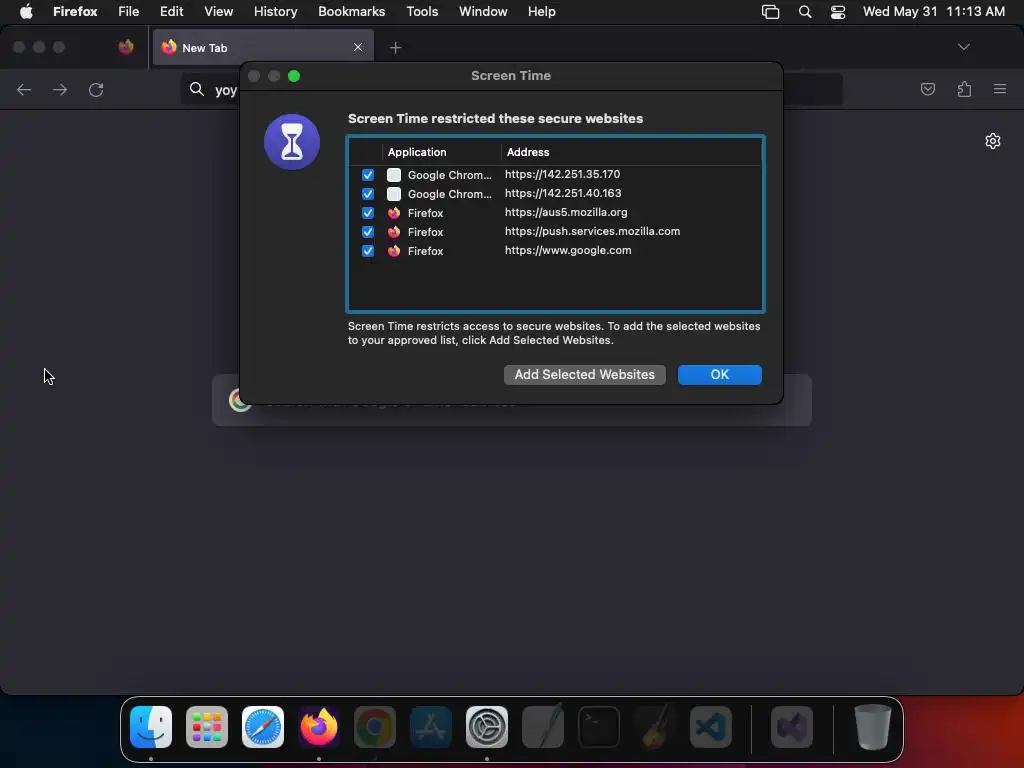
Task: Click OK in Screen Time dialog
Action: (x=720, y=375)
